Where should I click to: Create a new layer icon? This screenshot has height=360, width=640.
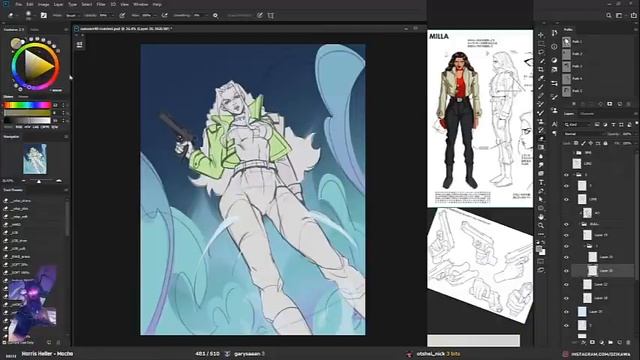point(619,342)
